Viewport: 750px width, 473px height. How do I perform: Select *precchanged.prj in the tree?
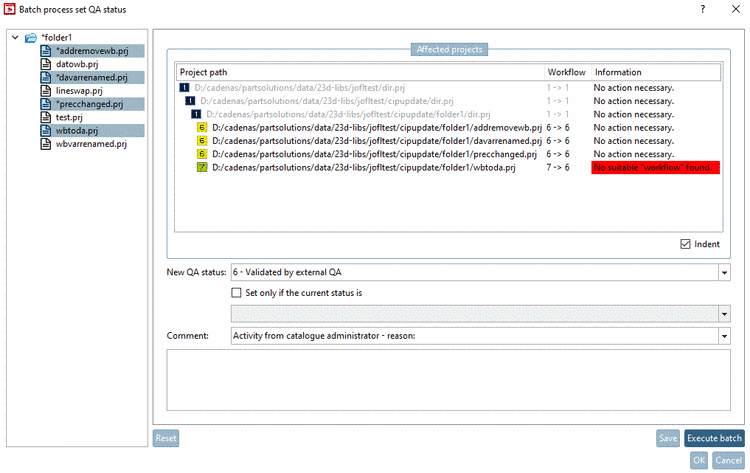89,104
